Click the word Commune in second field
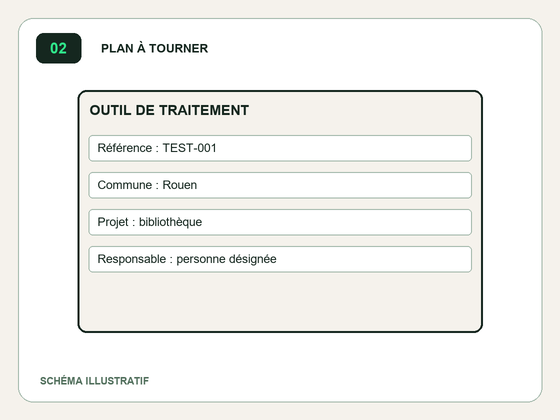The image size is (560, 420). (125, 185)
